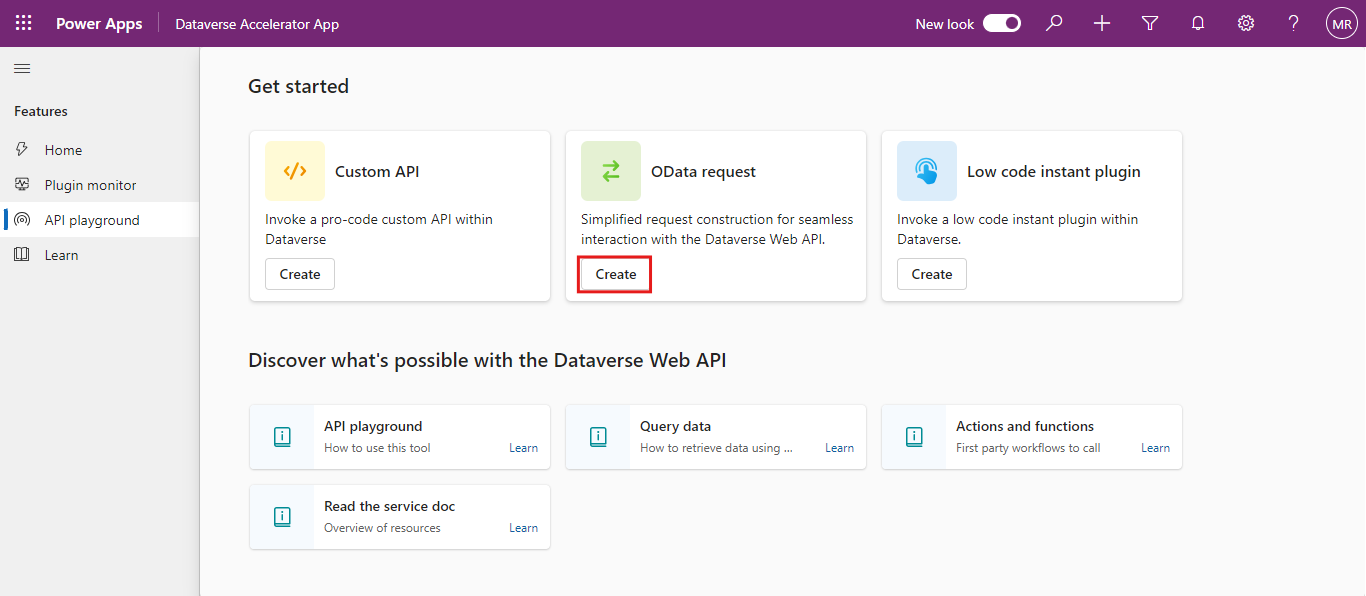Click Create under Custom API
The image size is (1366, 596).
[x=300, y=274]
